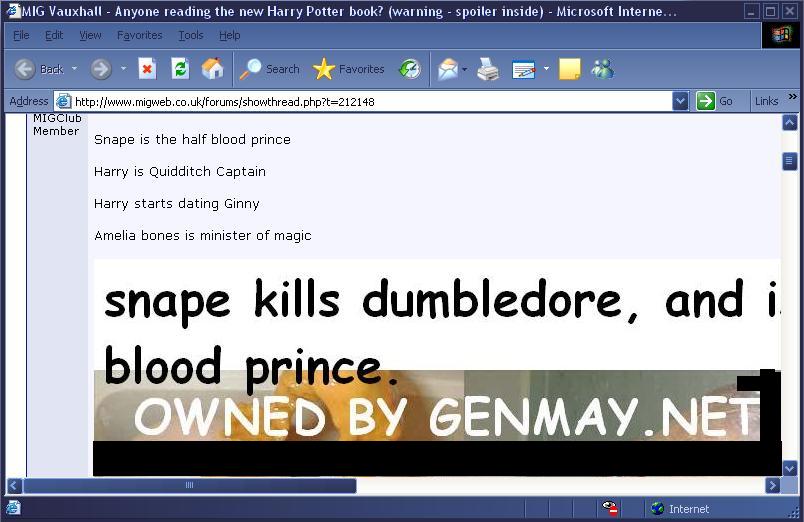Open the Search pane
804x522 pixels.
(x=270, y=69)
